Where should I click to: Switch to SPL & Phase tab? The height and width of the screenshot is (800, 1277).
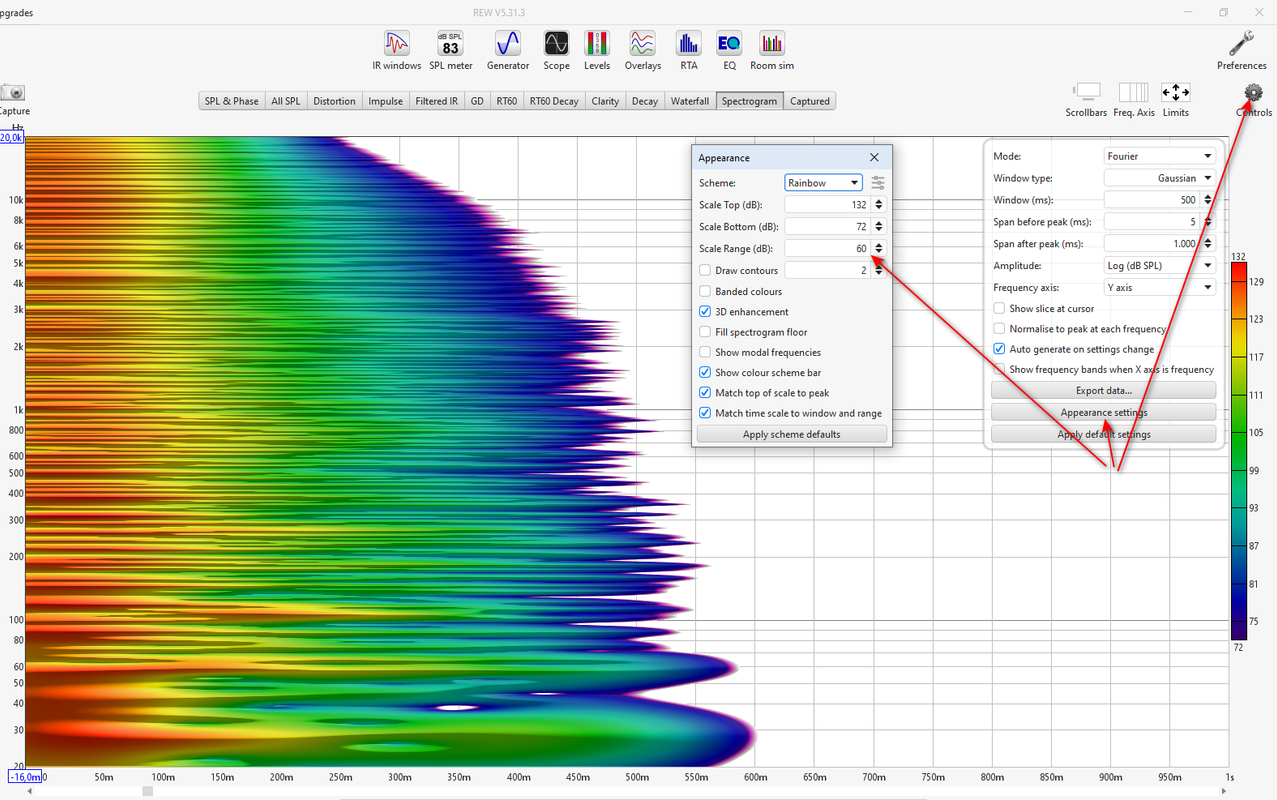pos(232,101)
